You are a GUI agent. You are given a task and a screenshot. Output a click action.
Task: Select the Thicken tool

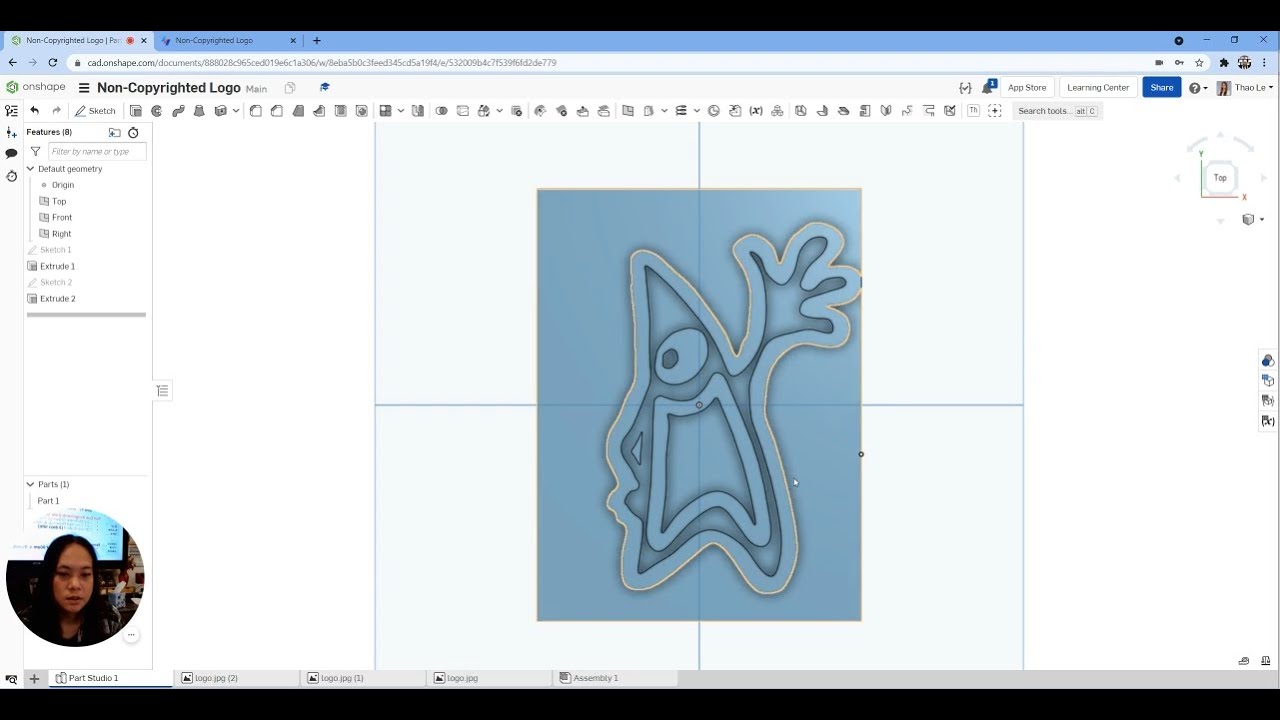point(221,111)
